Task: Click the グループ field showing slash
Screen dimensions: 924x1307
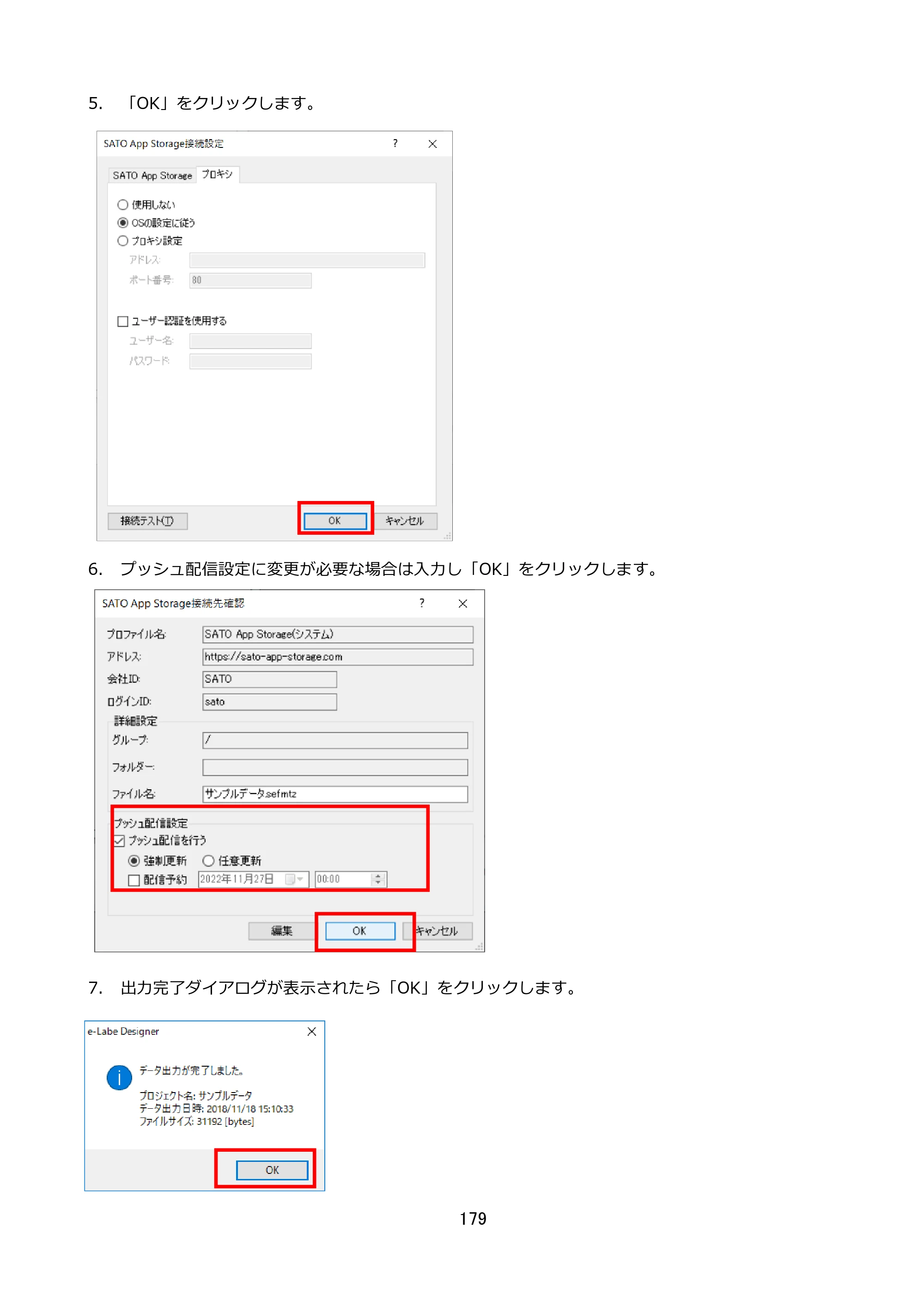Action: coord(335,740)
